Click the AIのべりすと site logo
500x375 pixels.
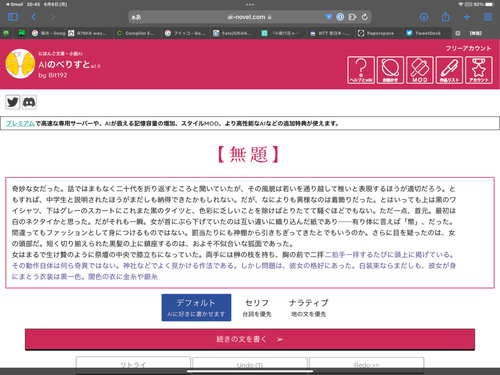[x=20, y=64]
